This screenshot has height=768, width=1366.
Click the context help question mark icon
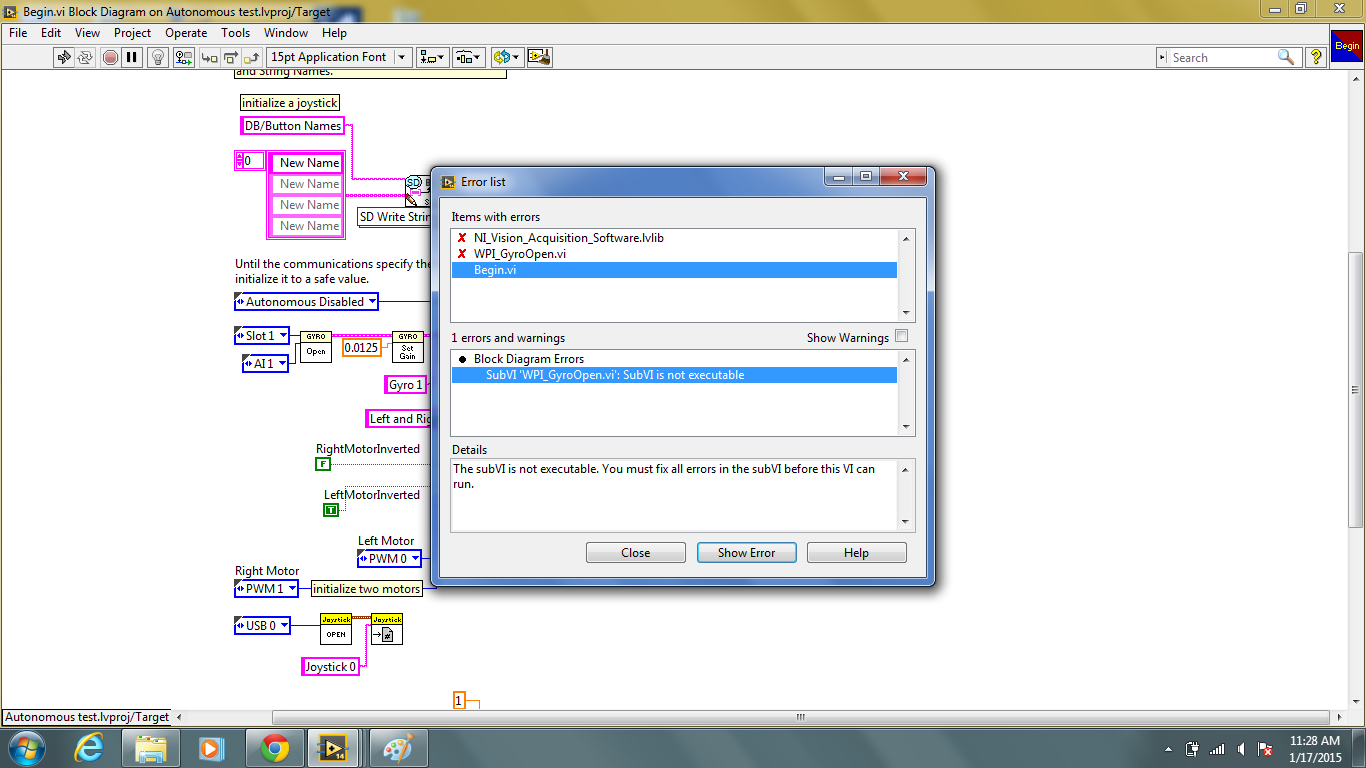[1316, 57]
